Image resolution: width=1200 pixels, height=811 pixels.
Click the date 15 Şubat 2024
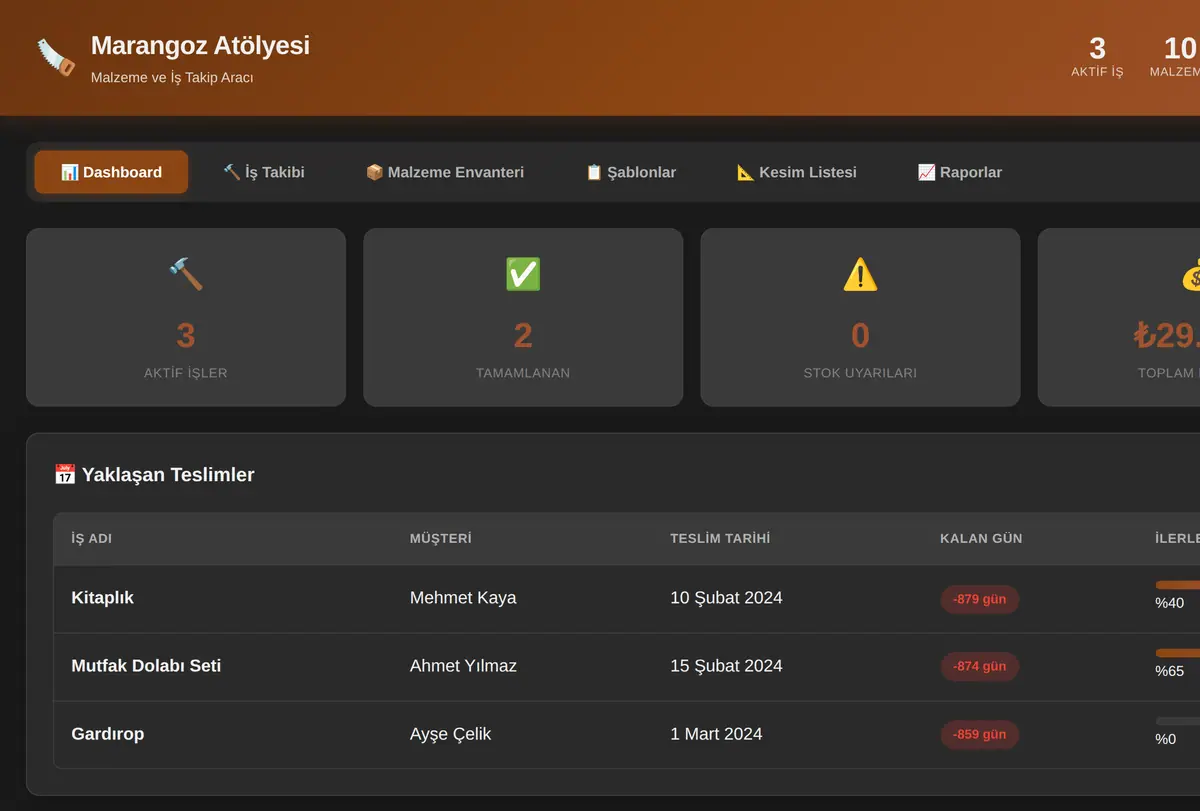[726, 666]
